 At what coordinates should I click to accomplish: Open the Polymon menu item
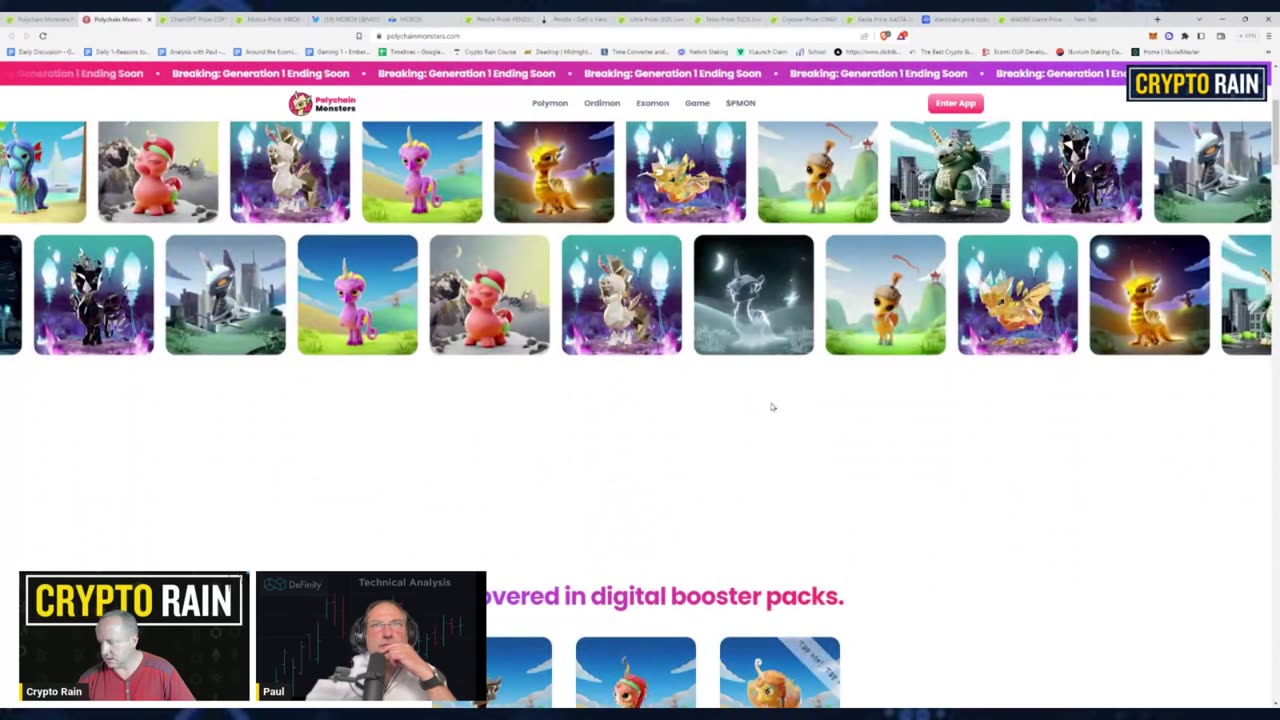click(x=550, y=103)
